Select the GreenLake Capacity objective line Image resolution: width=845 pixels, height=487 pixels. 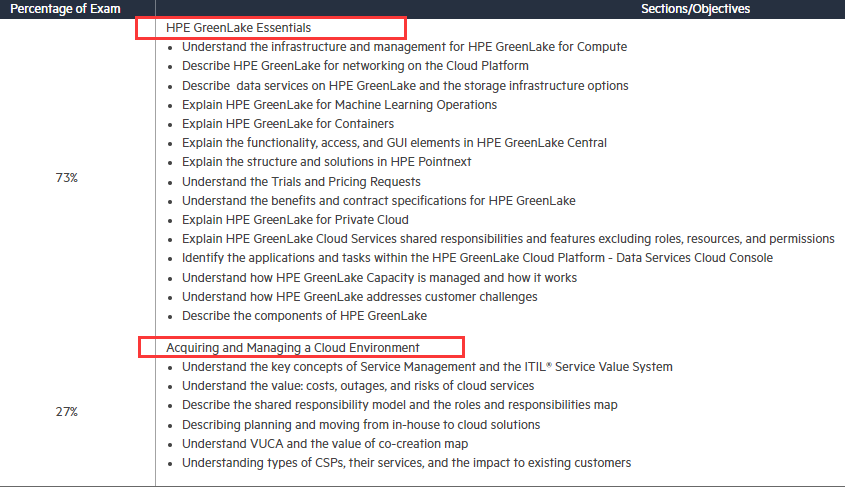point(379,277)
